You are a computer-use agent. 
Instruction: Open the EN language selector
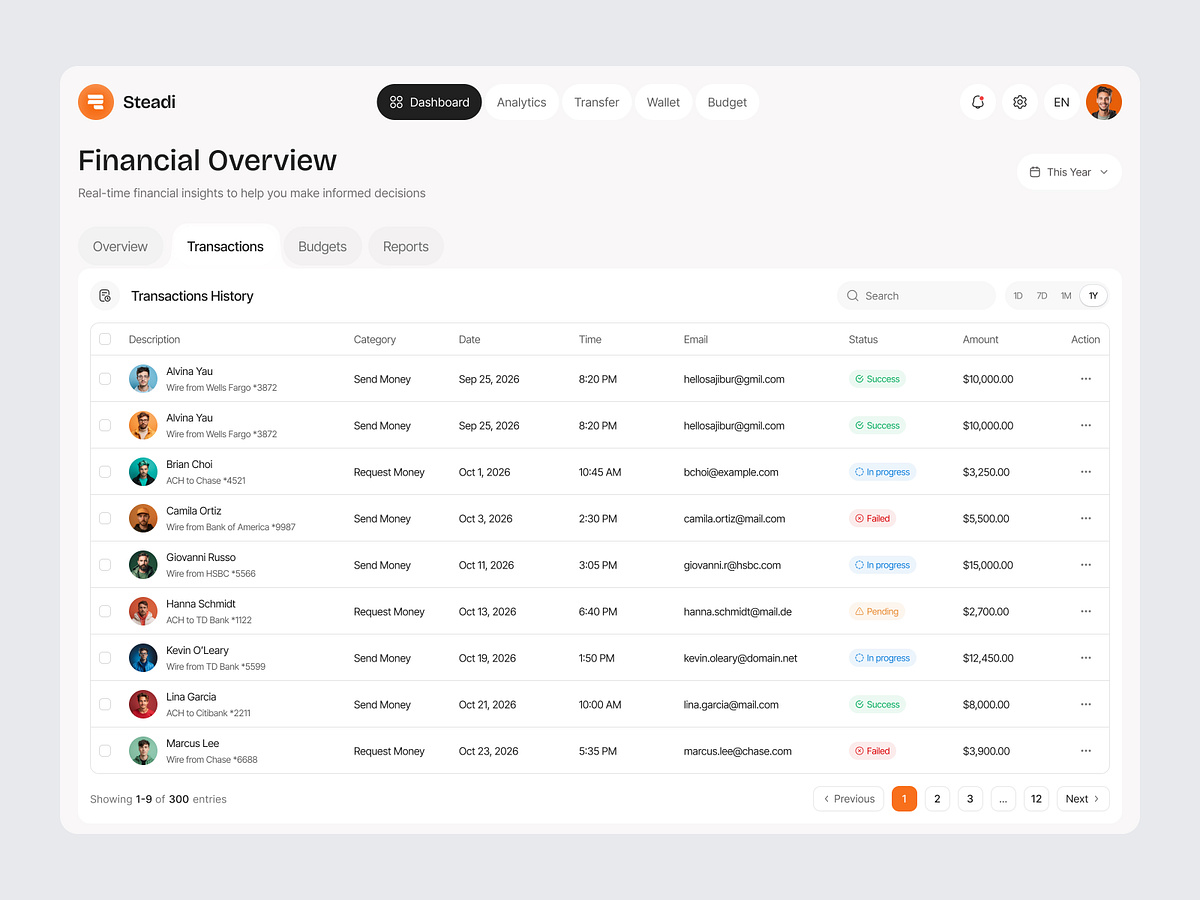[x=1062, y=102]
